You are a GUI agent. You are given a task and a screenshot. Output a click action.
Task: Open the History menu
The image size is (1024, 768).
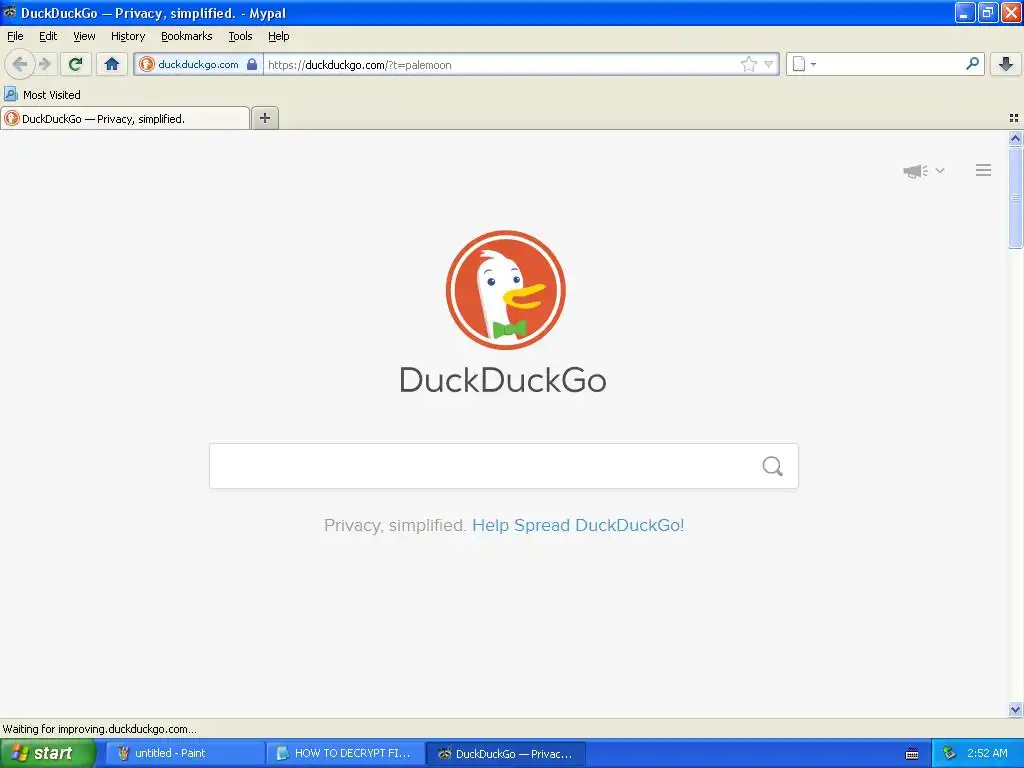[127, 36]
